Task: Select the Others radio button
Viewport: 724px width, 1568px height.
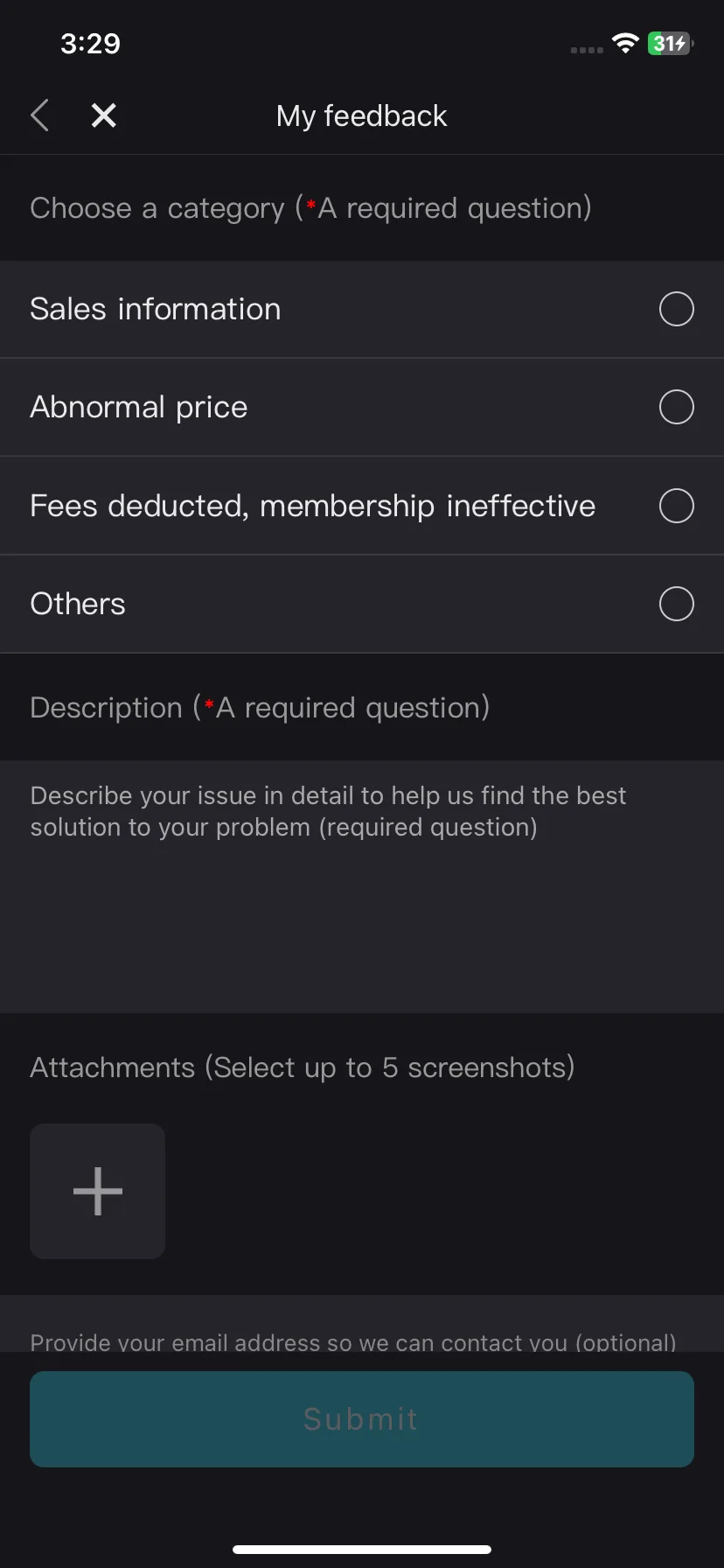Action: (676, 604)
